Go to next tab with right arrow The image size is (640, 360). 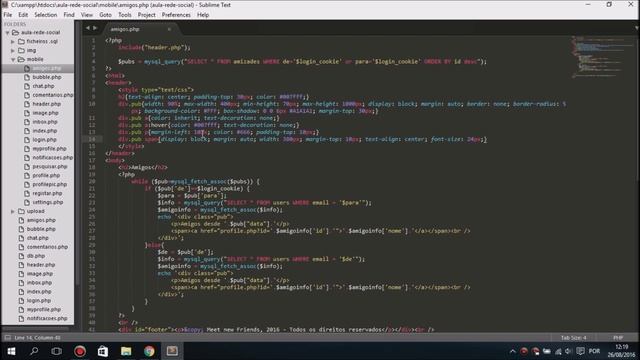95,28
